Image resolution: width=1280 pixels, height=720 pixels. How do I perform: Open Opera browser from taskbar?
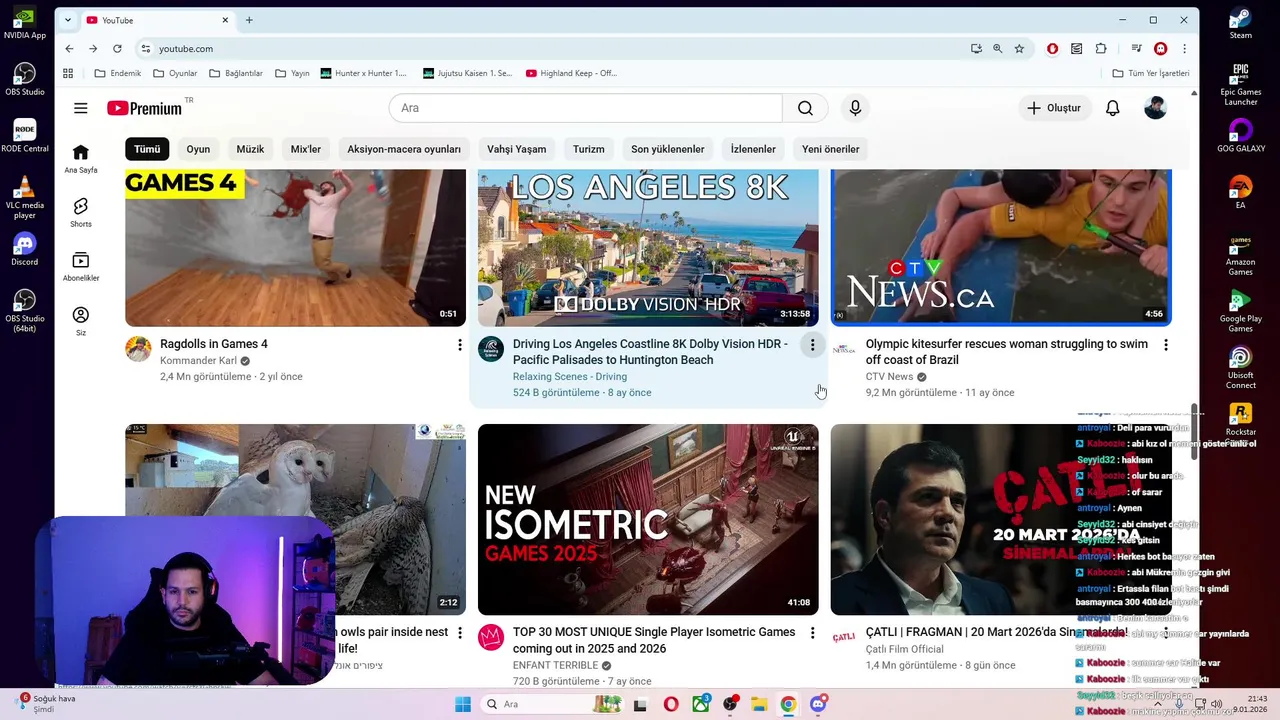pos(671,704)
